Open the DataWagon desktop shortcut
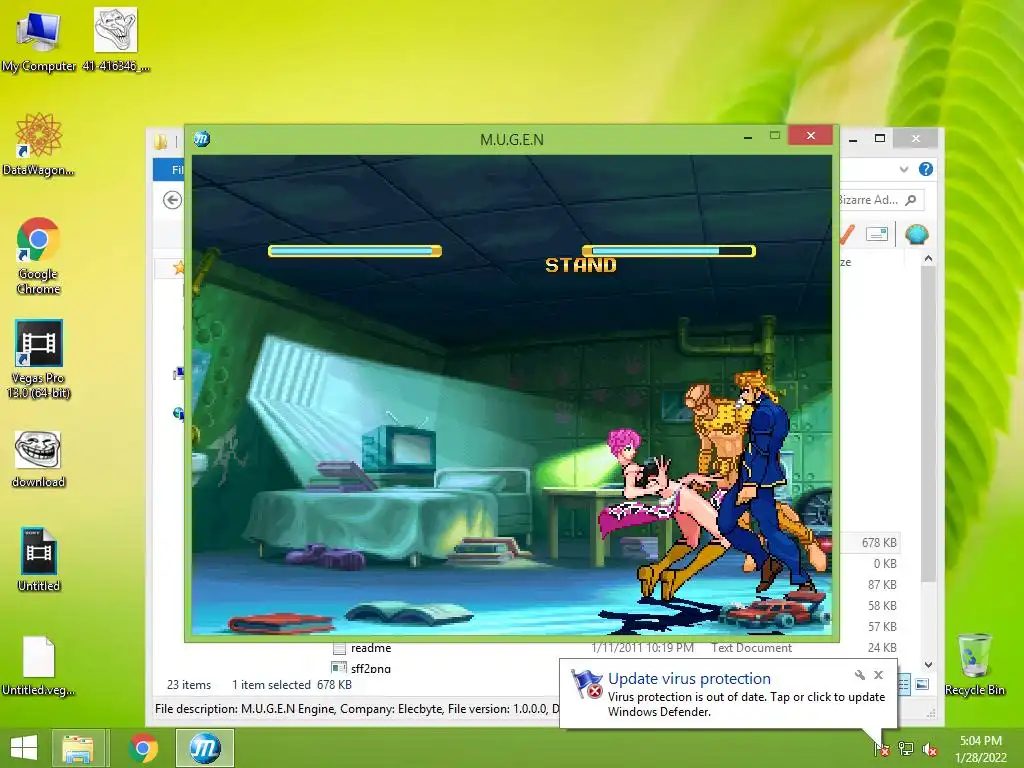 pyautogui.click(x=38, y=144)
